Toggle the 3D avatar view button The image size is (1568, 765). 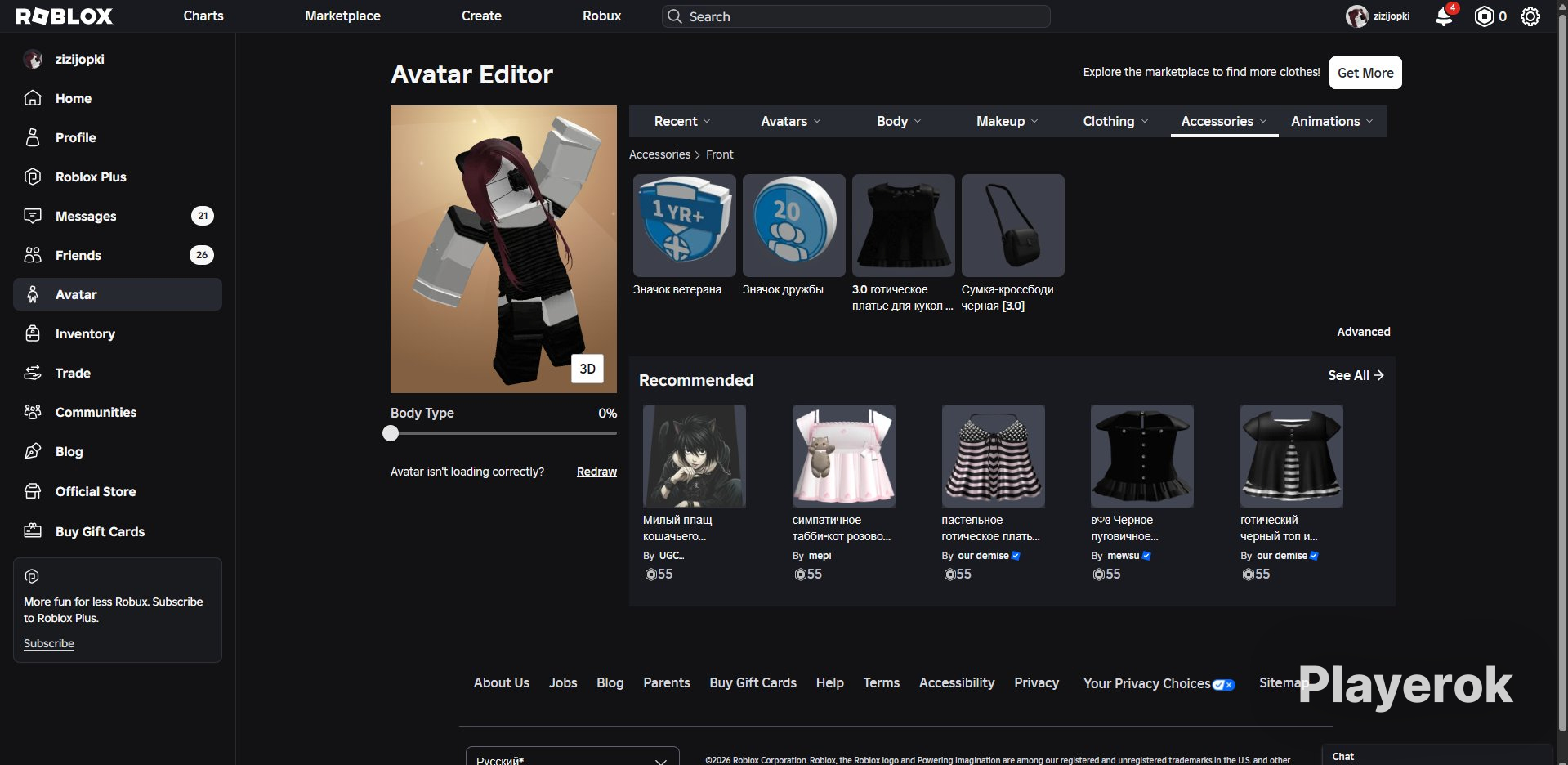click(587, 369)
